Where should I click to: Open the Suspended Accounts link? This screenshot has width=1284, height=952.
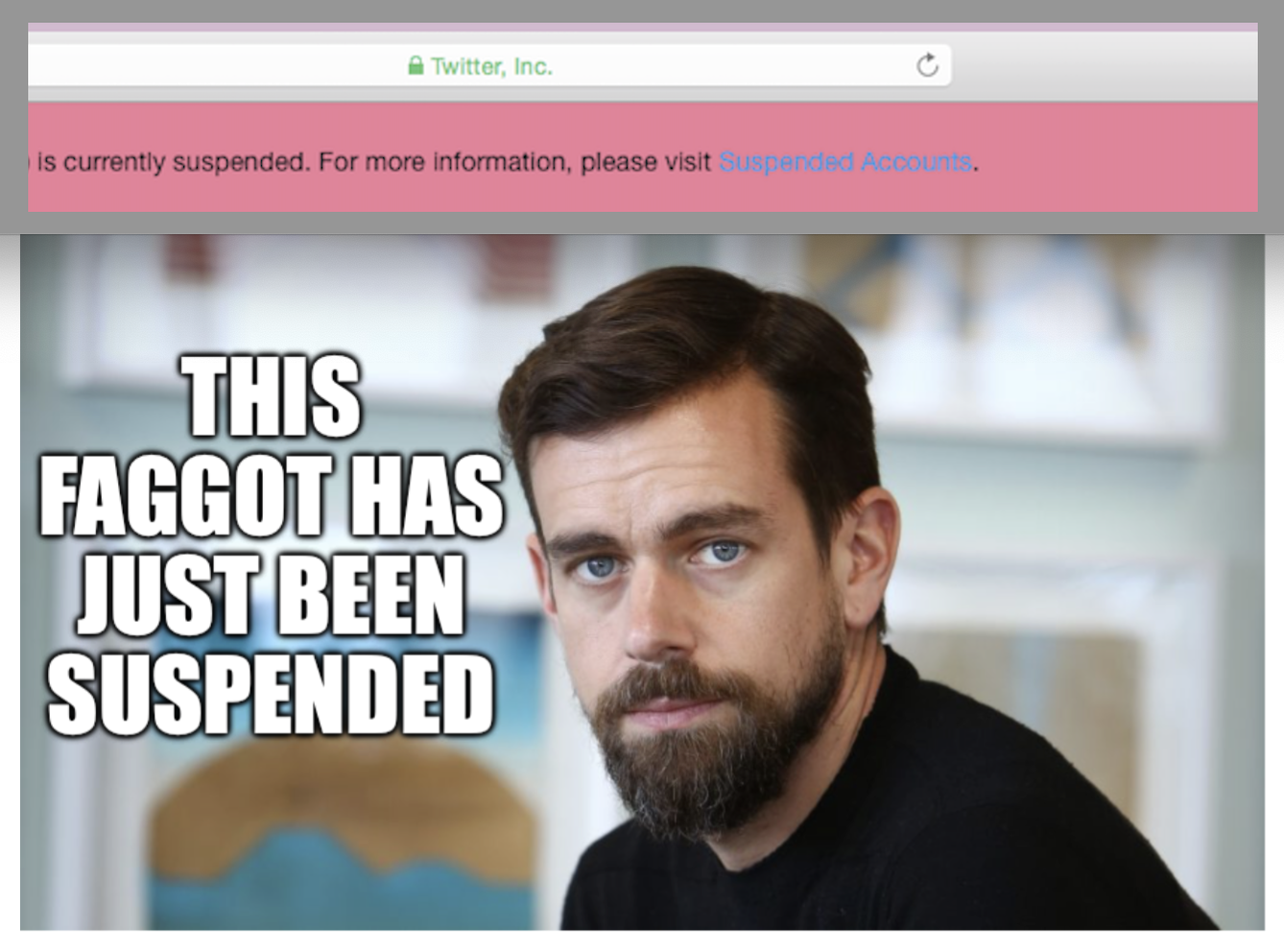pos(845,161)
